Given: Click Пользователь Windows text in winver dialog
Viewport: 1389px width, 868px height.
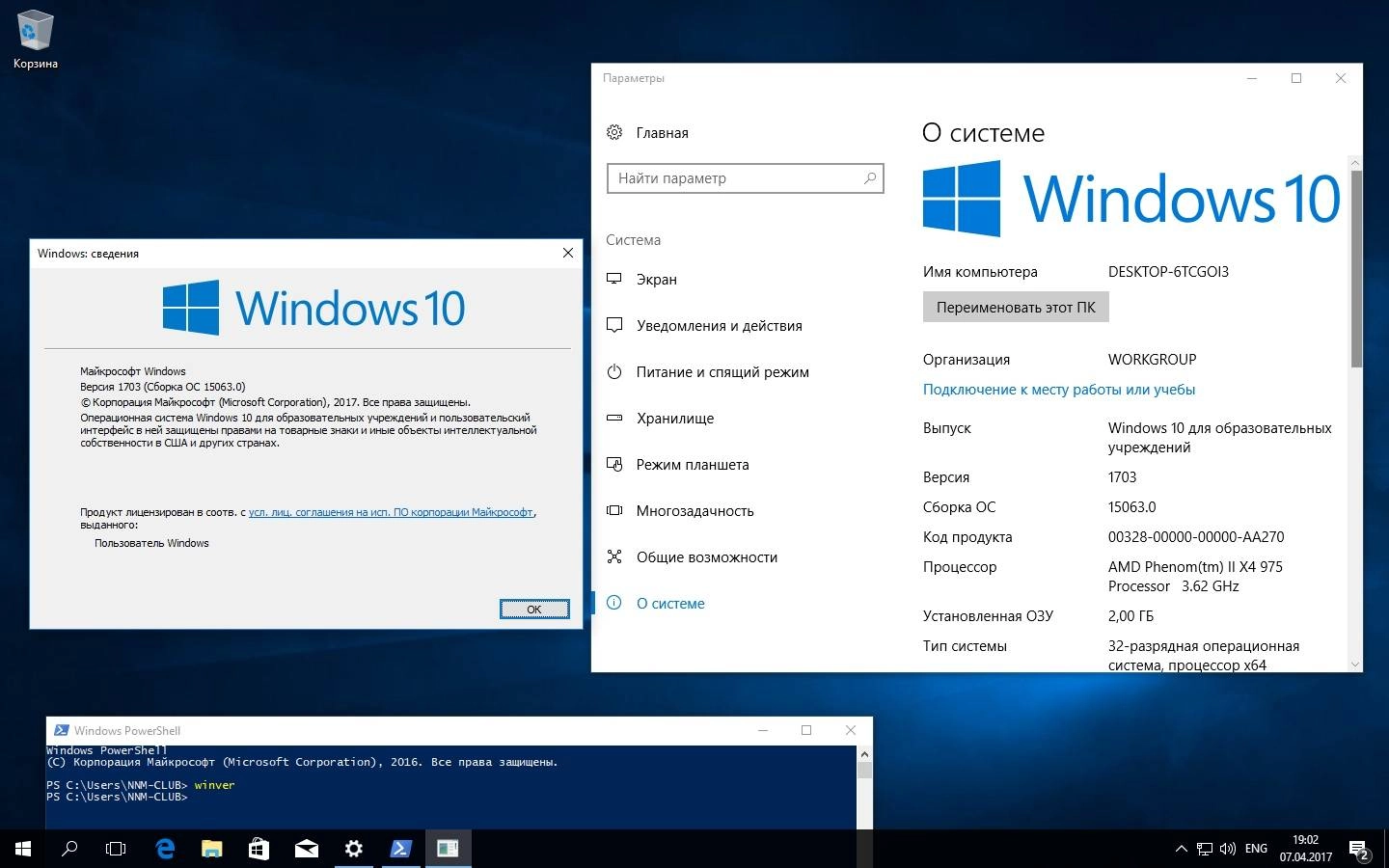Looking at the screenshot, I should click(151, 543).
